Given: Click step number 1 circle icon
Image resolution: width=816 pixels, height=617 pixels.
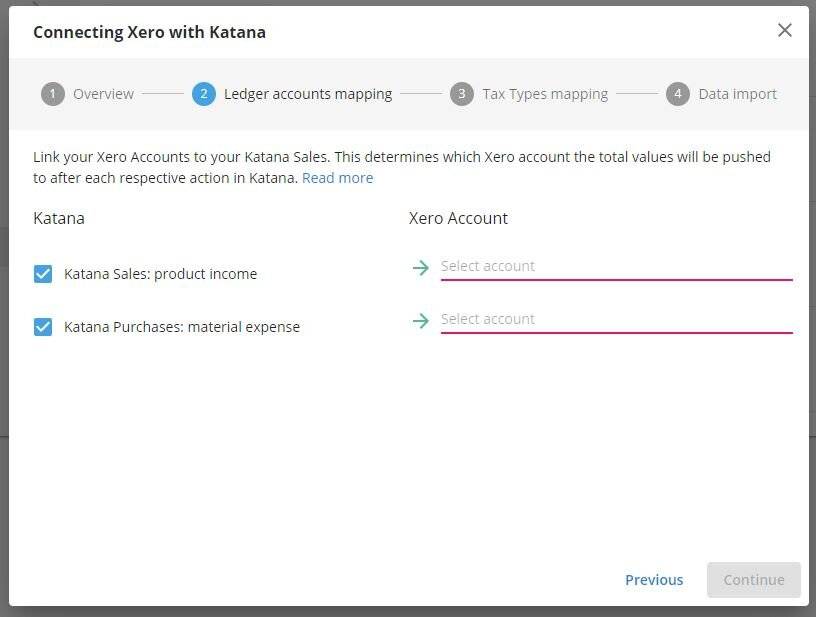Looking at the screenshot, I should [x=53, y=94].
